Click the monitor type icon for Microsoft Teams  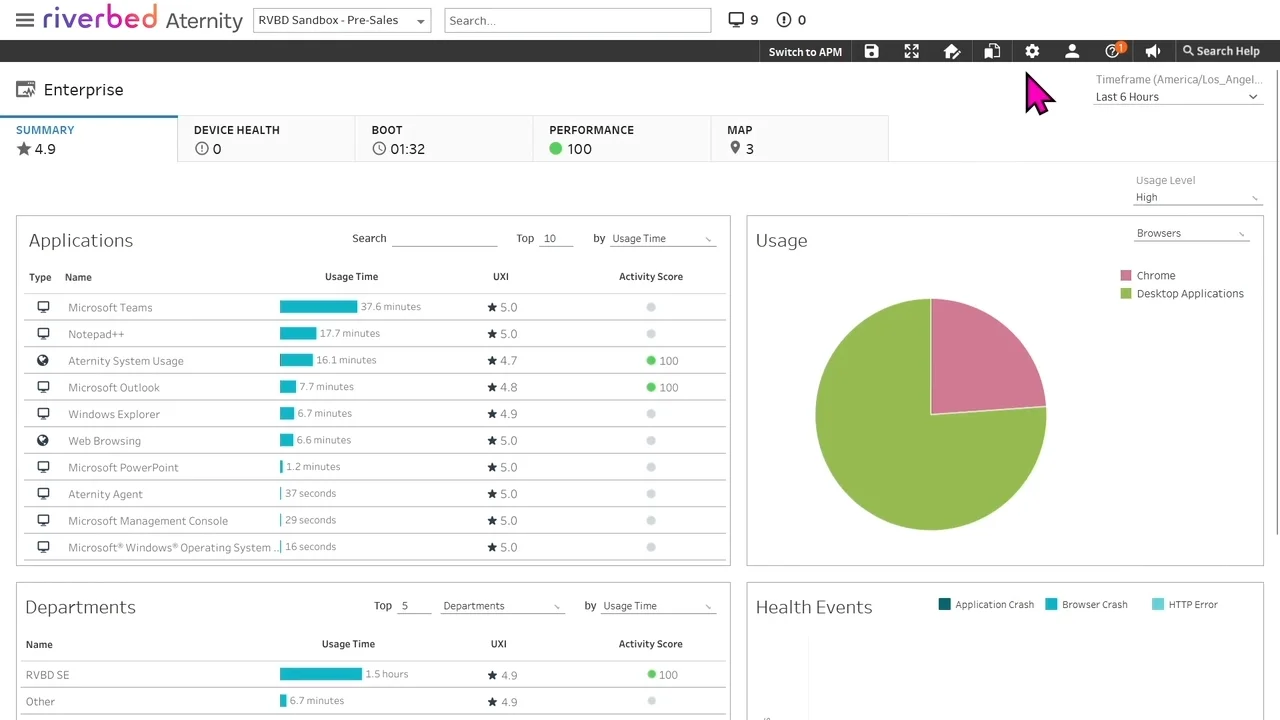point(43,307)
